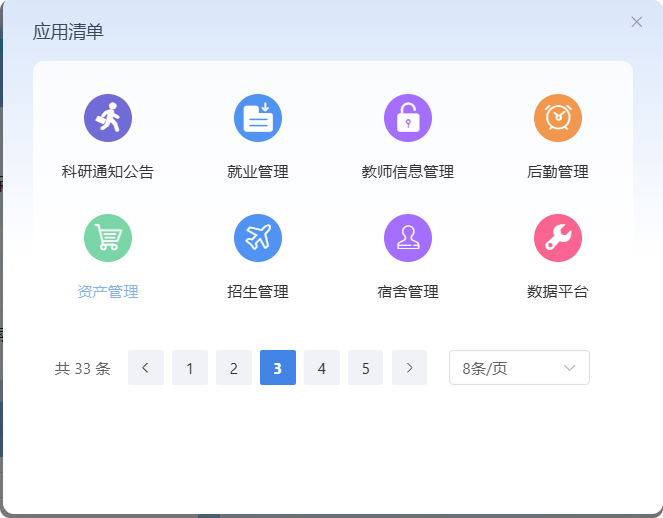Click the 宿舍管理 stamp icon
663x518 pixels.
pyautogui.click(x=408, y=238)
